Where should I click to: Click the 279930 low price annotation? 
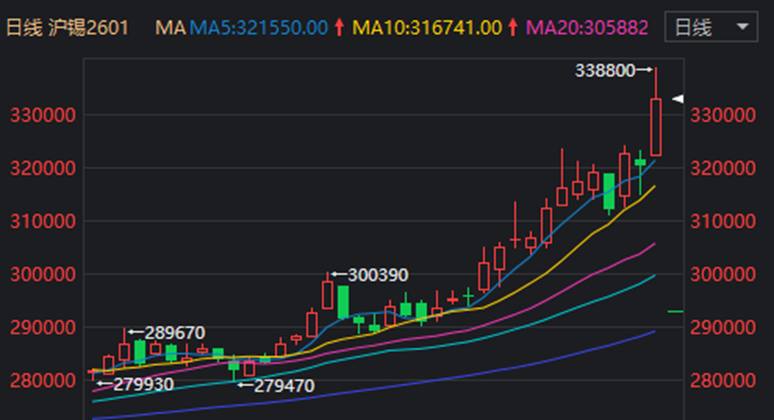[x=141, y=384]
